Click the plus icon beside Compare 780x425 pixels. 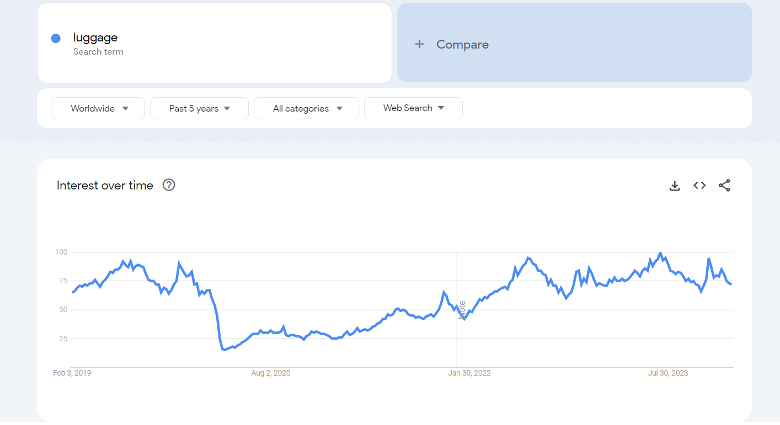(419, 44)
